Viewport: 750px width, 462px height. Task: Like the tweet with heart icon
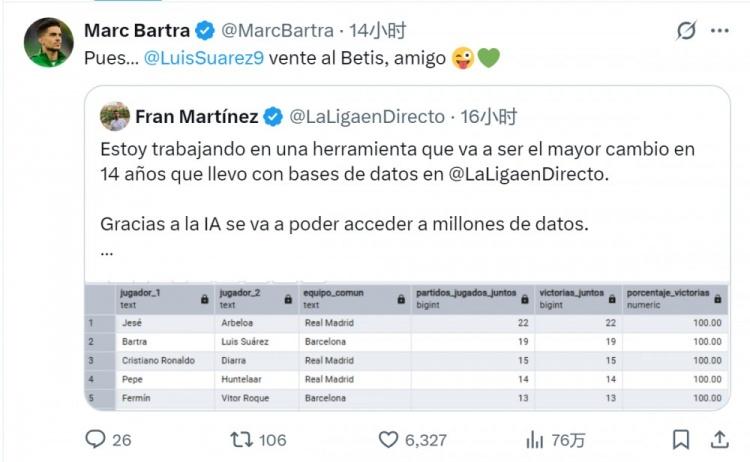388,439
